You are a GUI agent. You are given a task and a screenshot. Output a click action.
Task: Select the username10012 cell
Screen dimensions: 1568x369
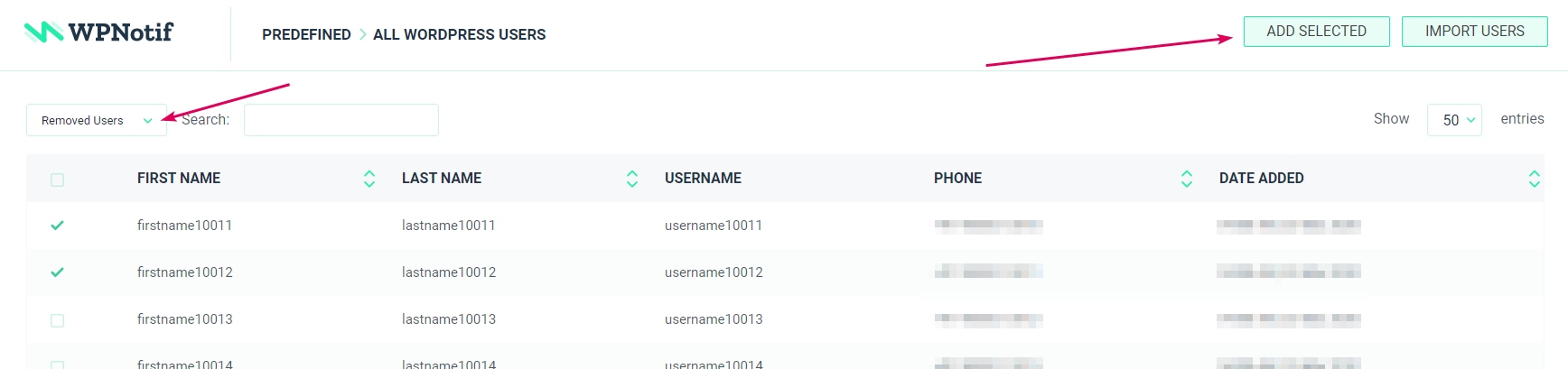714,272
